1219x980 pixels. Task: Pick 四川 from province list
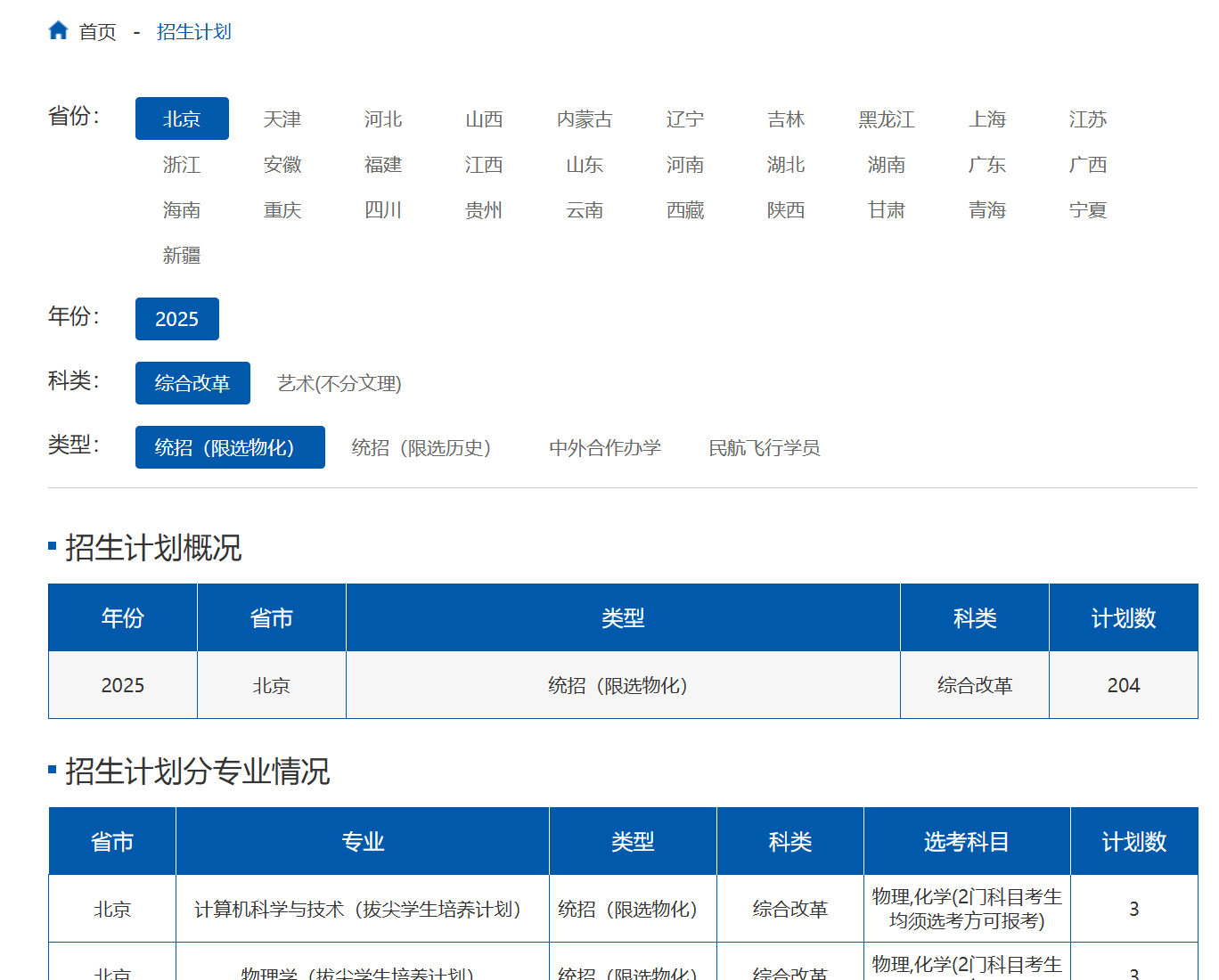pos(383,210)
